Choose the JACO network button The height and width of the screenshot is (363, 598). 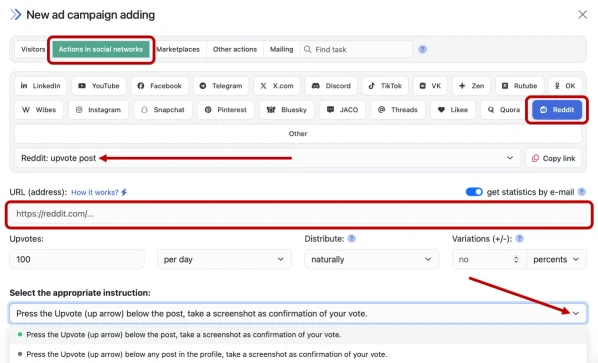pyautogui.click(x=342, y=110)
